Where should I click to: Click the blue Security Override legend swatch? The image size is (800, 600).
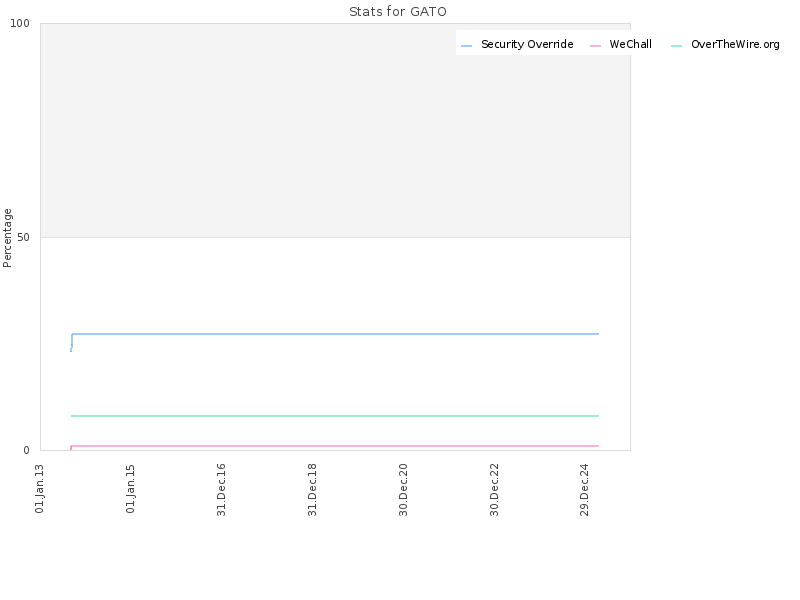(x=466, y=46)
